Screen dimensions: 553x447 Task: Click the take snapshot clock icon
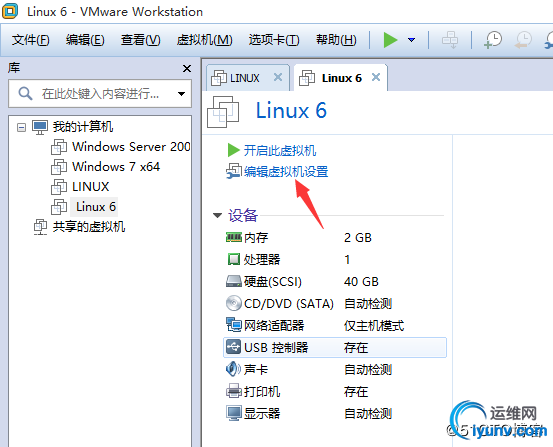point(493,40)
